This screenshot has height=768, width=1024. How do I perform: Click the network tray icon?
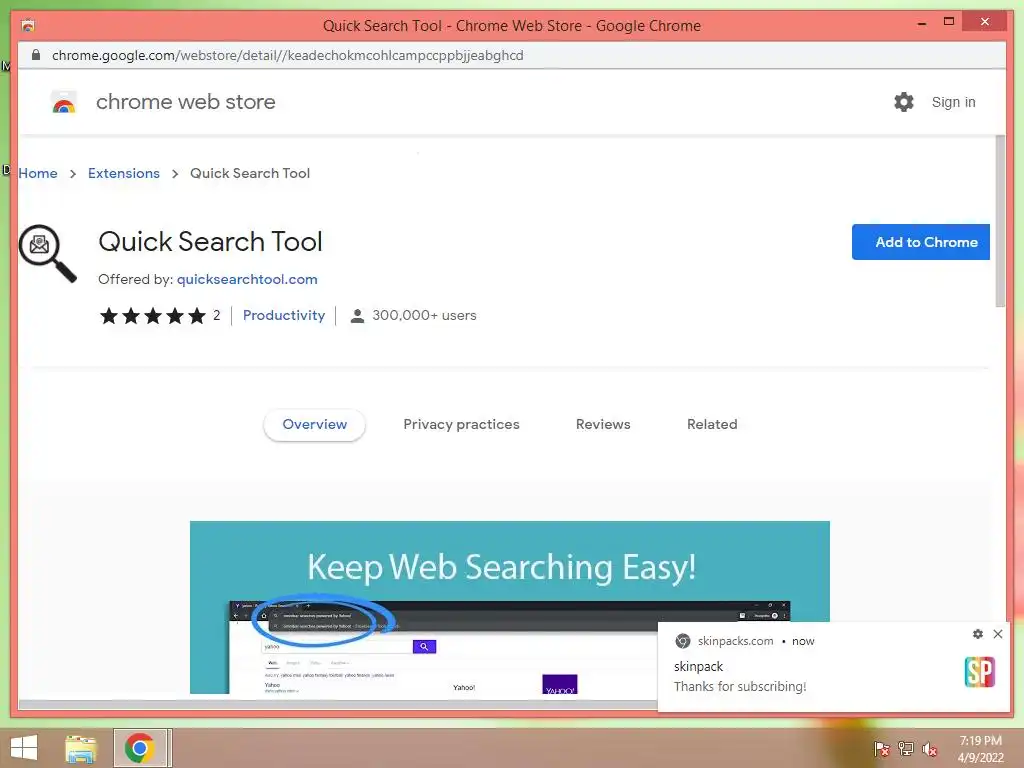pyautogui.click(x=905, y=749)
